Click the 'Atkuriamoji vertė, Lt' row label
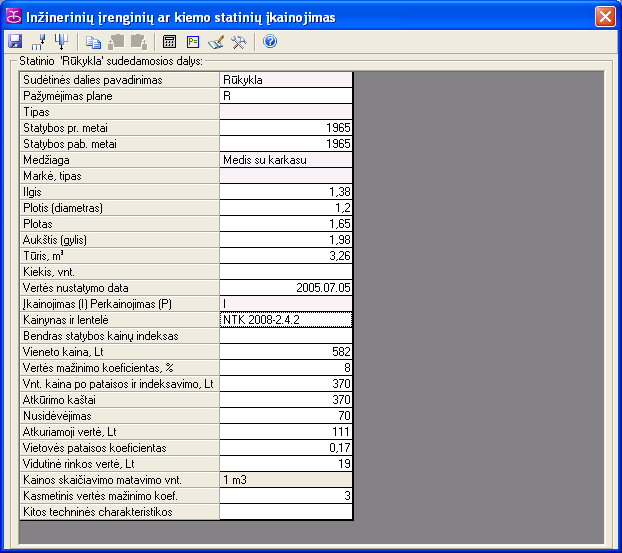Image resolution: width=622 pixels, height=553 pixels. coord(119,432)
